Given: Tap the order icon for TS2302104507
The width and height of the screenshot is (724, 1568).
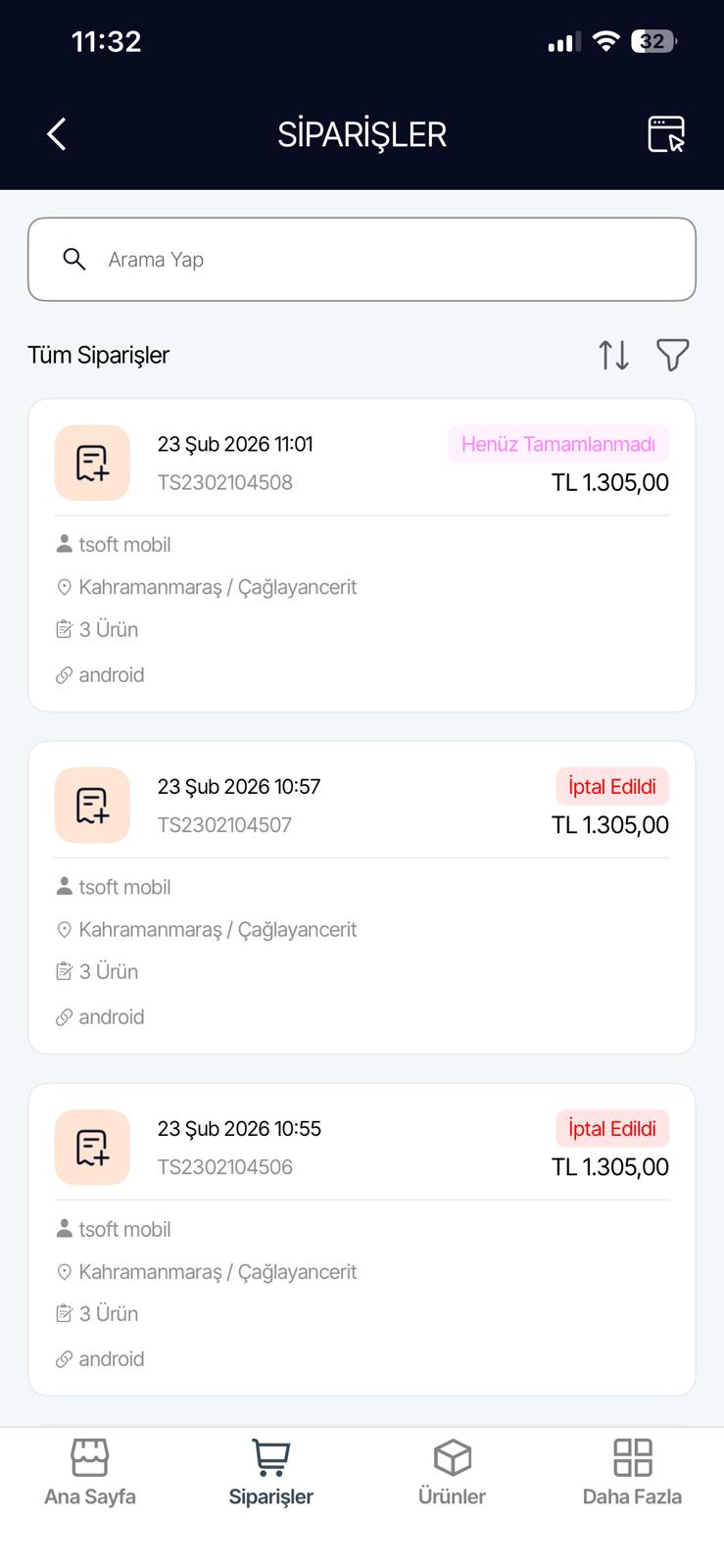Looking at the screenshot, I should pyautogui.click(x=92, y=805).
